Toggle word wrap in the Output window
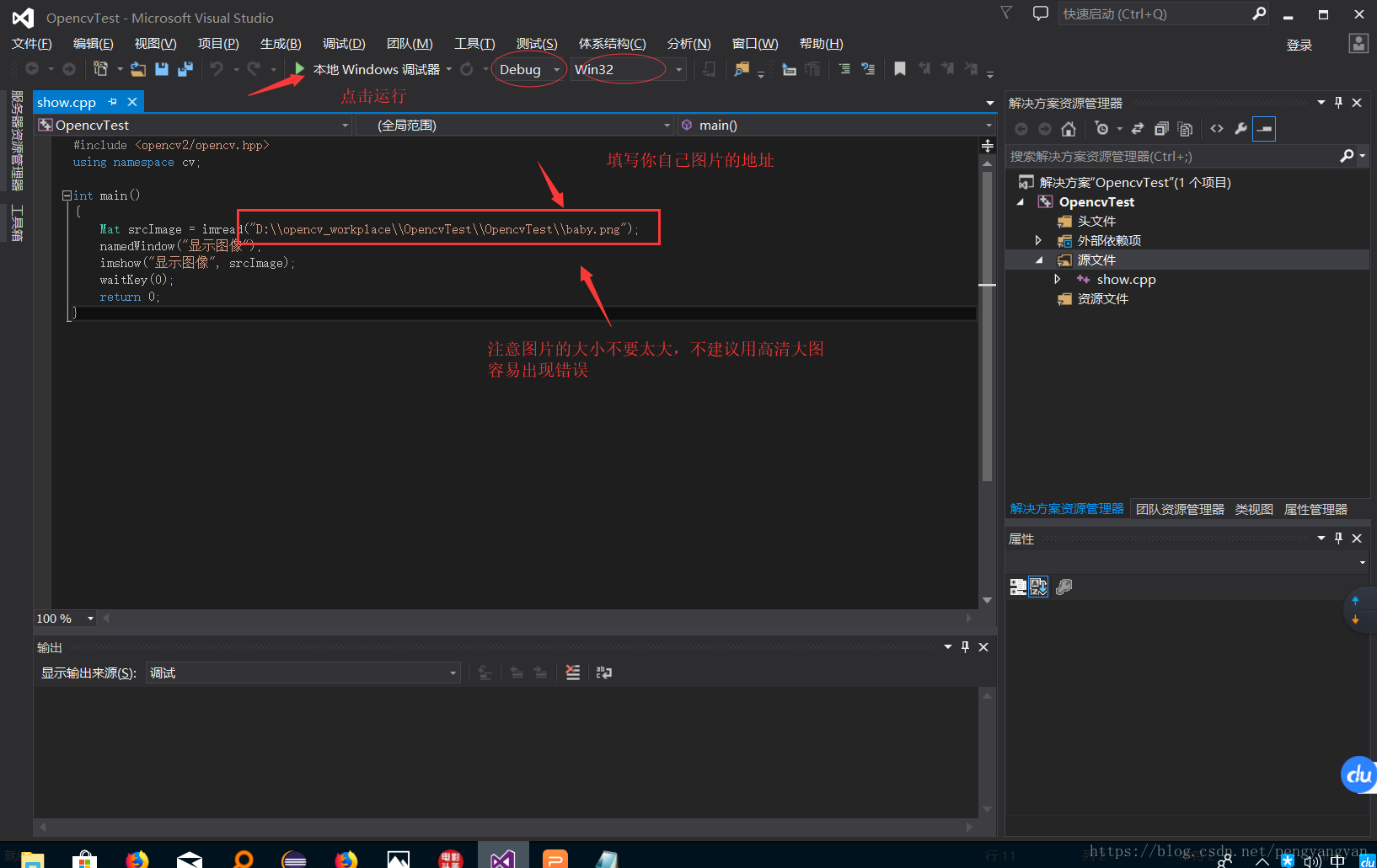The height and width of the screenshot is (868, 1377). point(604,672)
